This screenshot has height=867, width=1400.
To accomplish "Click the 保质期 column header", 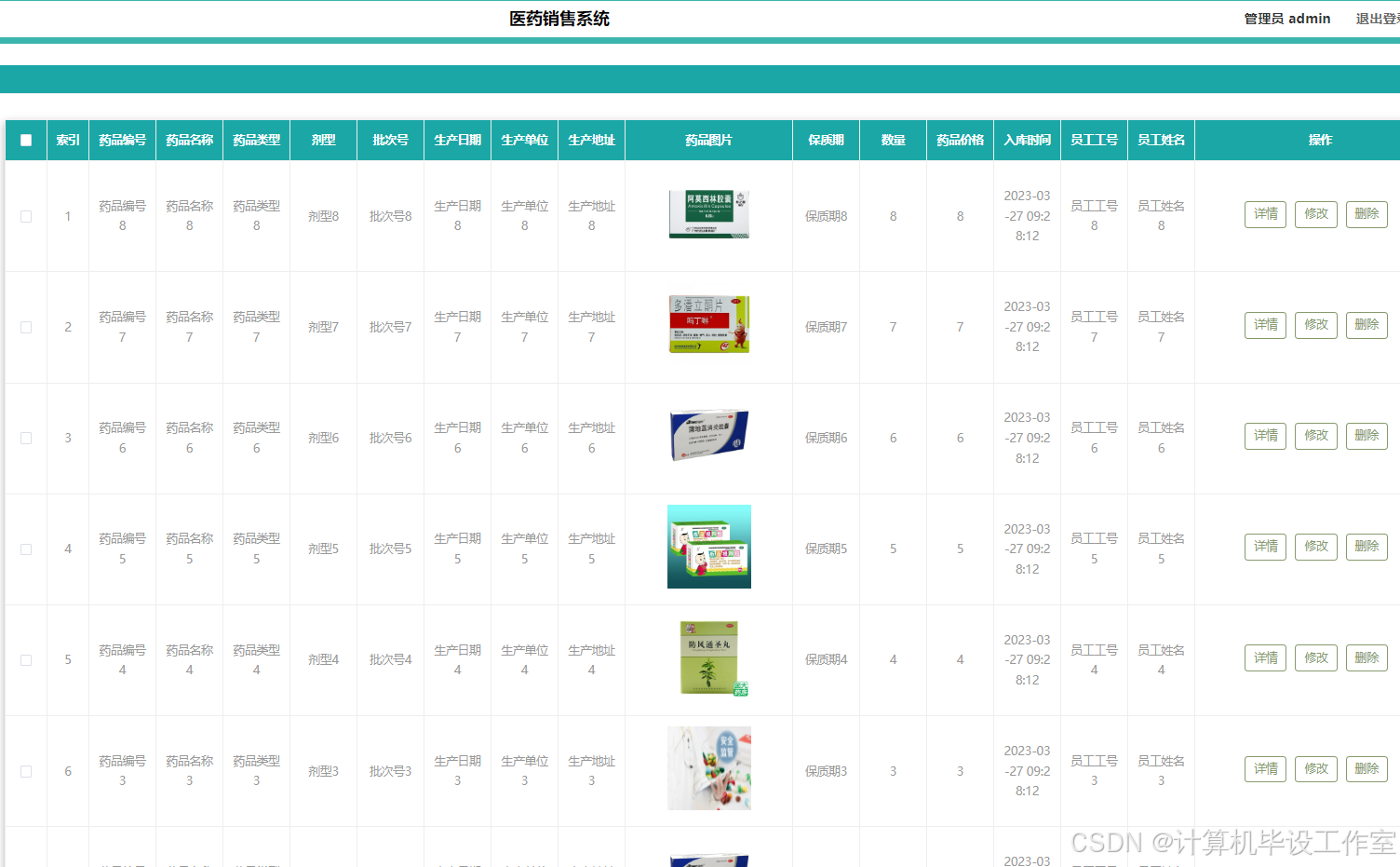I will coord(827,140).
